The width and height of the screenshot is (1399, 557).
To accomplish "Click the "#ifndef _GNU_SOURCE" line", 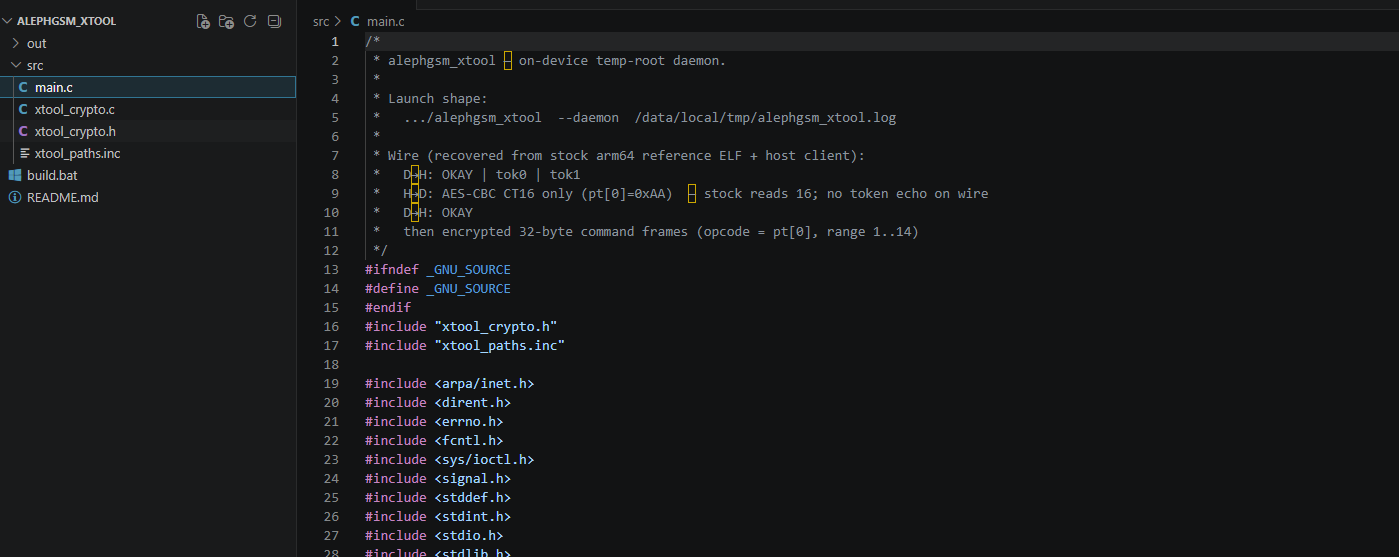I will click(x=438, y=269).
